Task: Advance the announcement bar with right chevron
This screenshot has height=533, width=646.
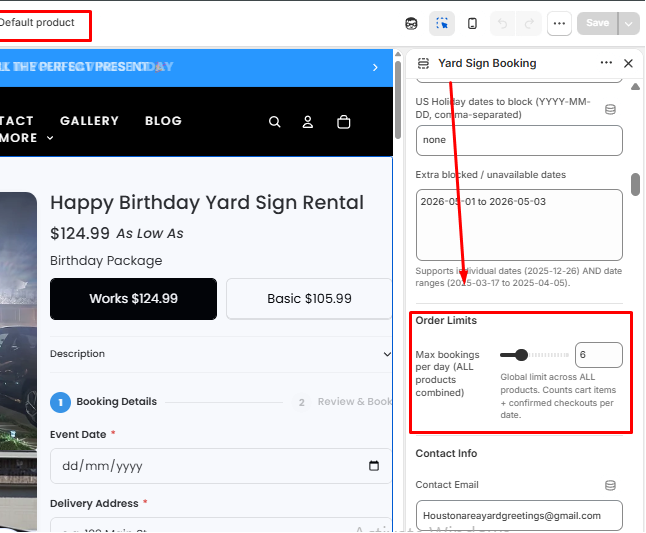Action: click(375, 67)
